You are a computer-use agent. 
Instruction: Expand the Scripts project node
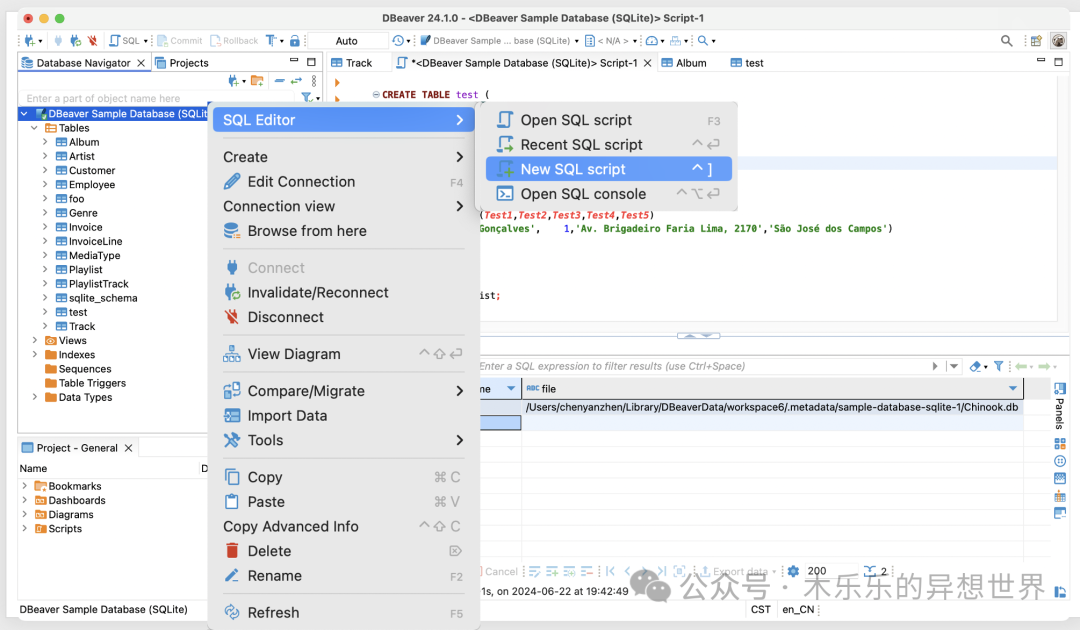coord(25,529)
